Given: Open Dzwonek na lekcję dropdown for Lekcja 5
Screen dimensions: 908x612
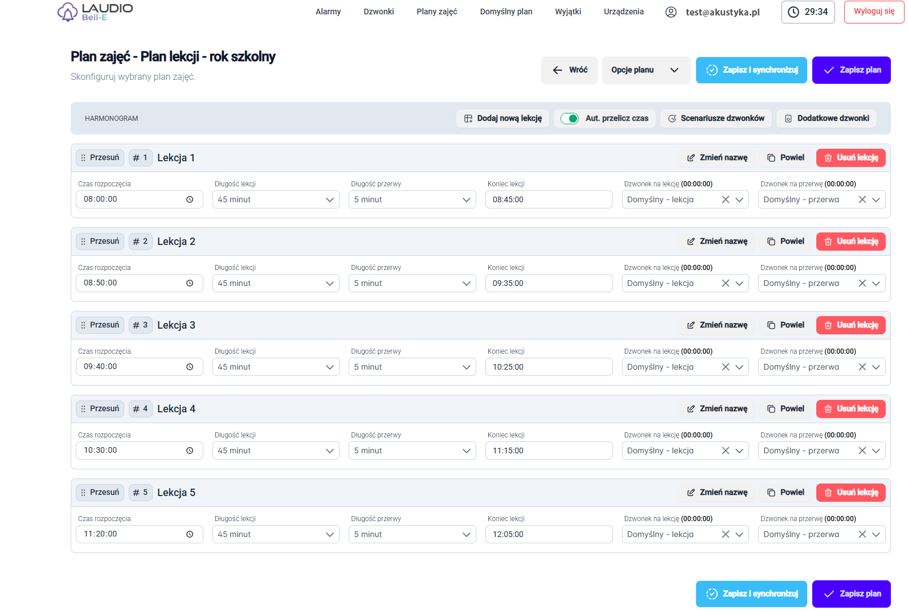Looking at the screenshot, I should coord(740,535).
